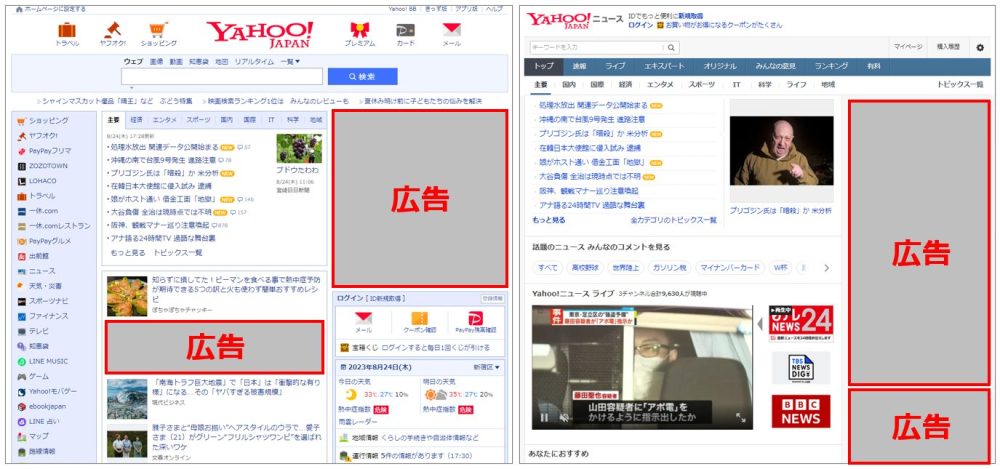Open the grape photo thumbnail ブドウたわわ

[299, 148]
